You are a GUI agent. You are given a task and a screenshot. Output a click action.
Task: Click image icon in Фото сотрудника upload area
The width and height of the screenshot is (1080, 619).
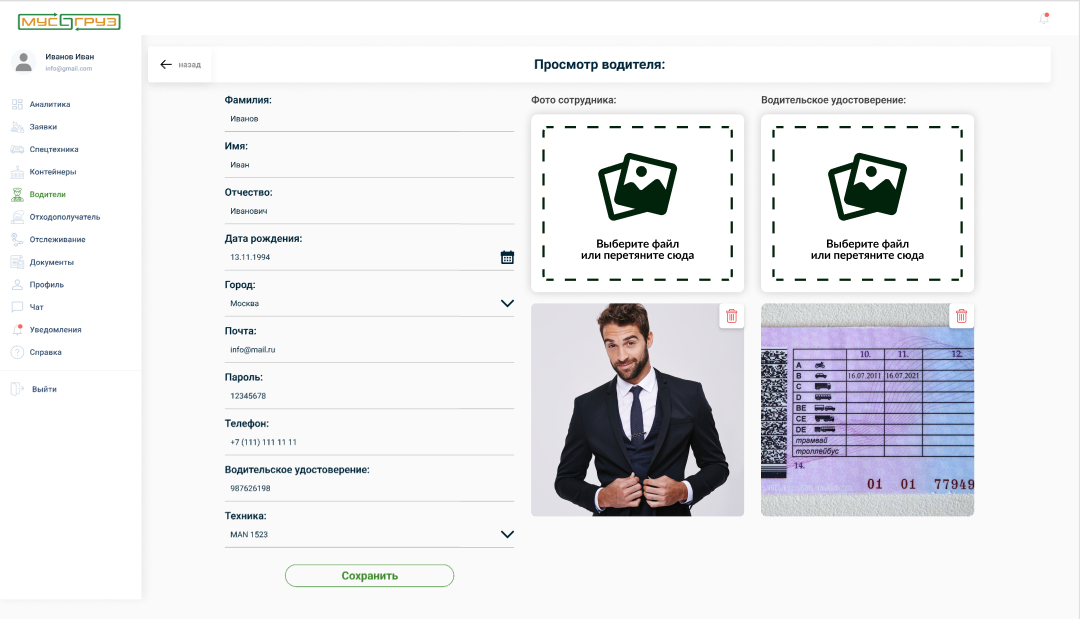pos(638,187)
